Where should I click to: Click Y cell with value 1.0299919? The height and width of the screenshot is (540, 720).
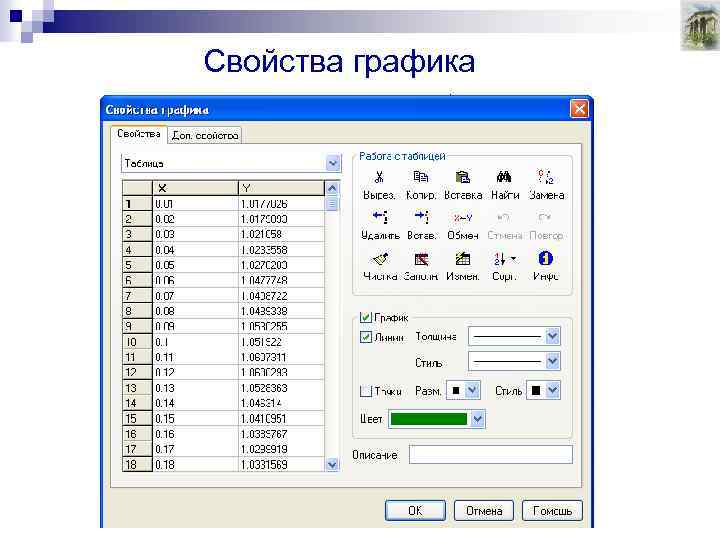281,450
